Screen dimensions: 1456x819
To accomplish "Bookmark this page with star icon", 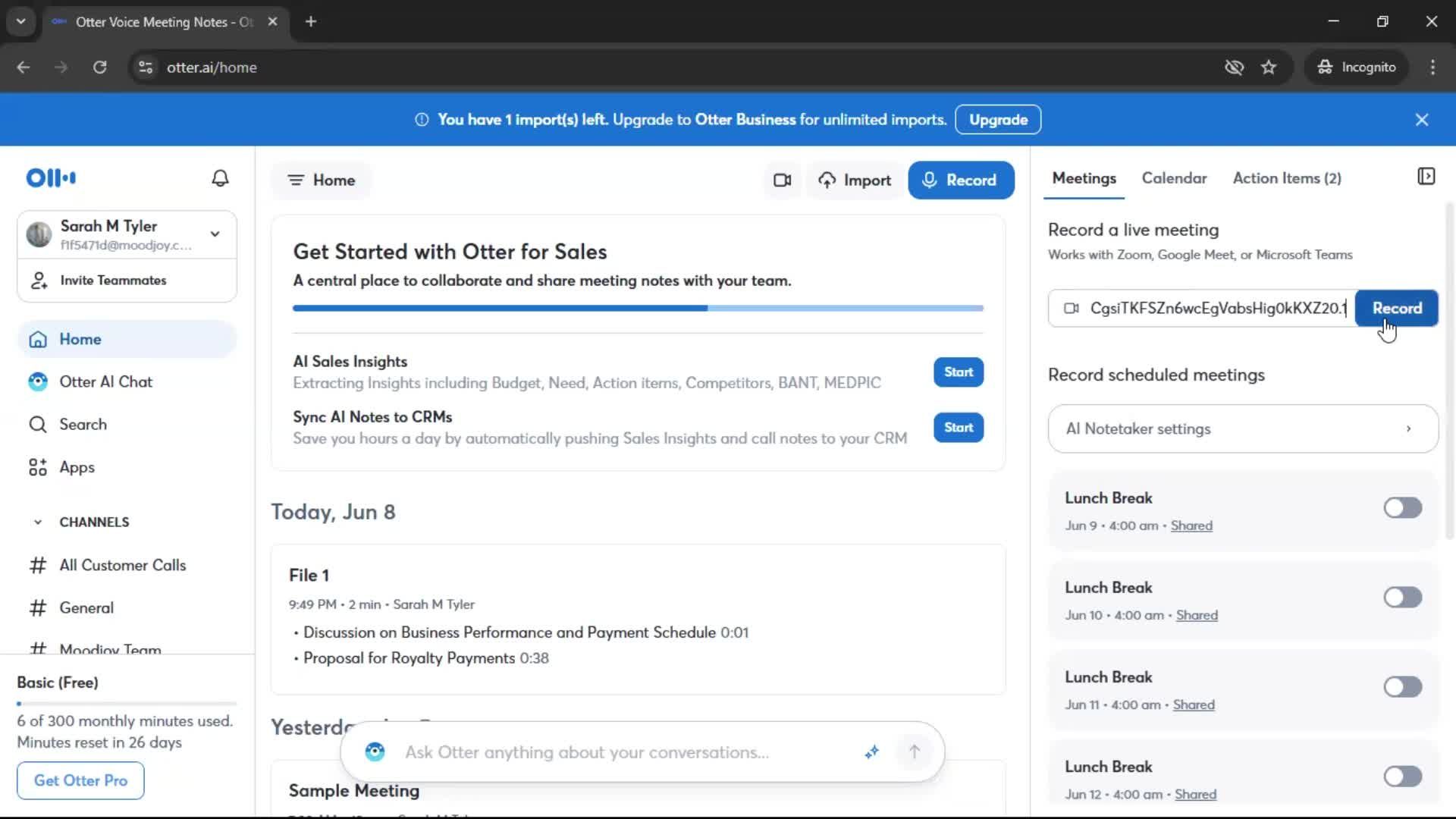I will pos(1269,67).
